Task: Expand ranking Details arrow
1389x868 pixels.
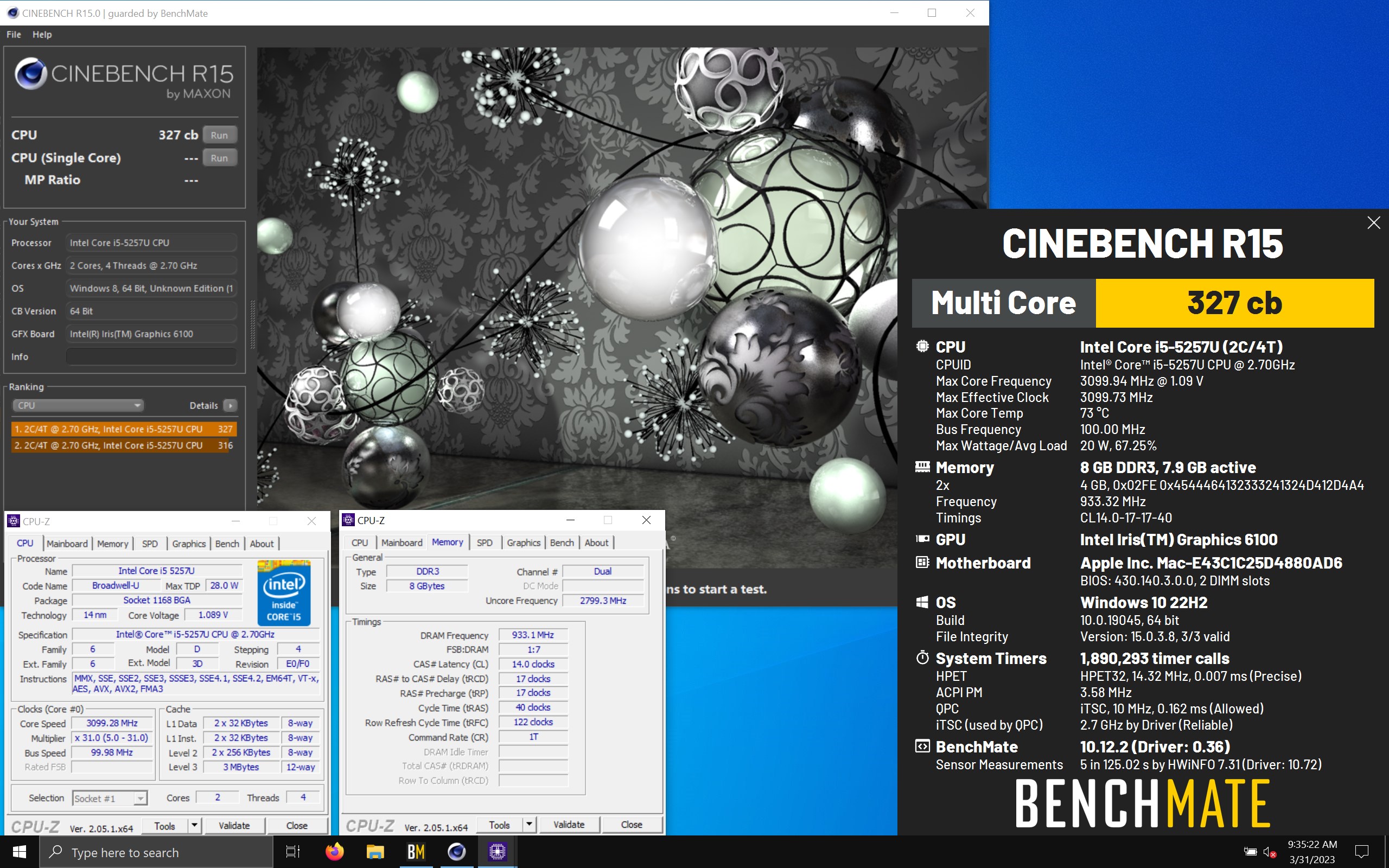Action: tap(230, 405)
